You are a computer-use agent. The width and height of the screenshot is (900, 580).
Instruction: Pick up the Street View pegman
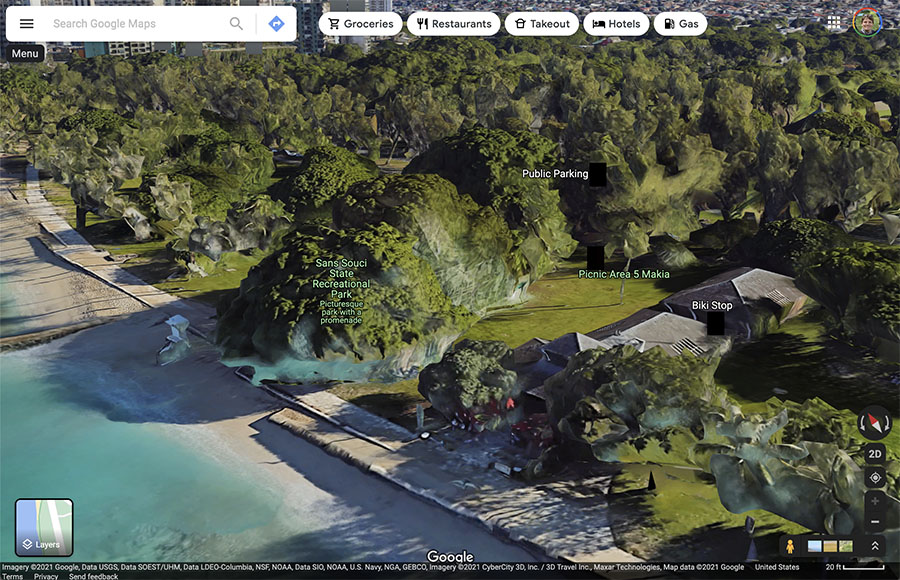pyautogui.click(x=790, y=546)
